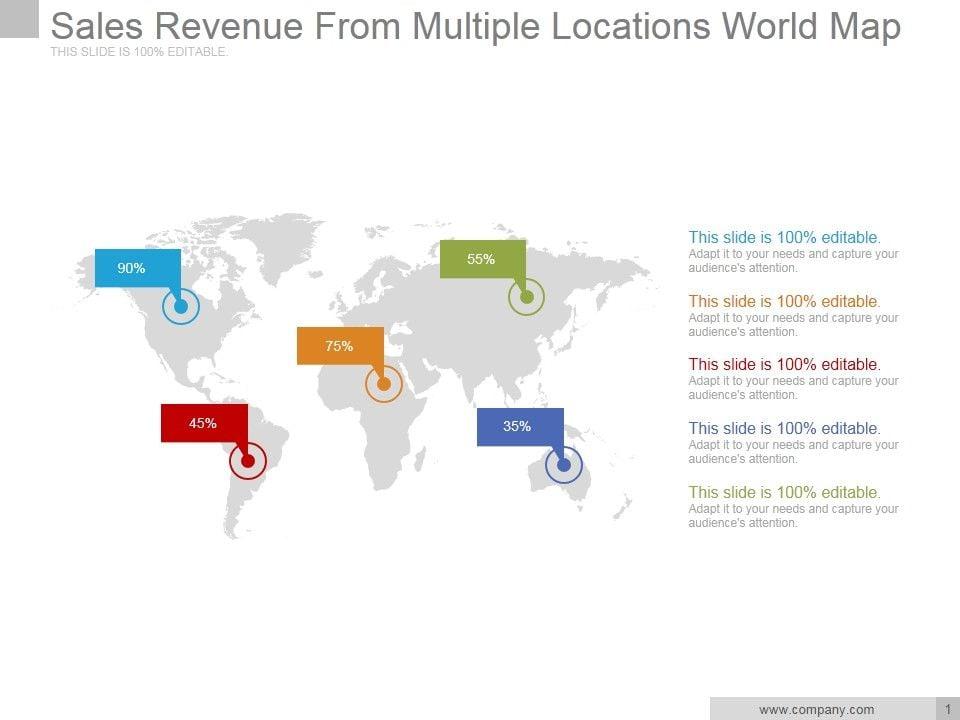Select the dark blue 35% callout box
The image size is (960, 720).
(519, 426)
